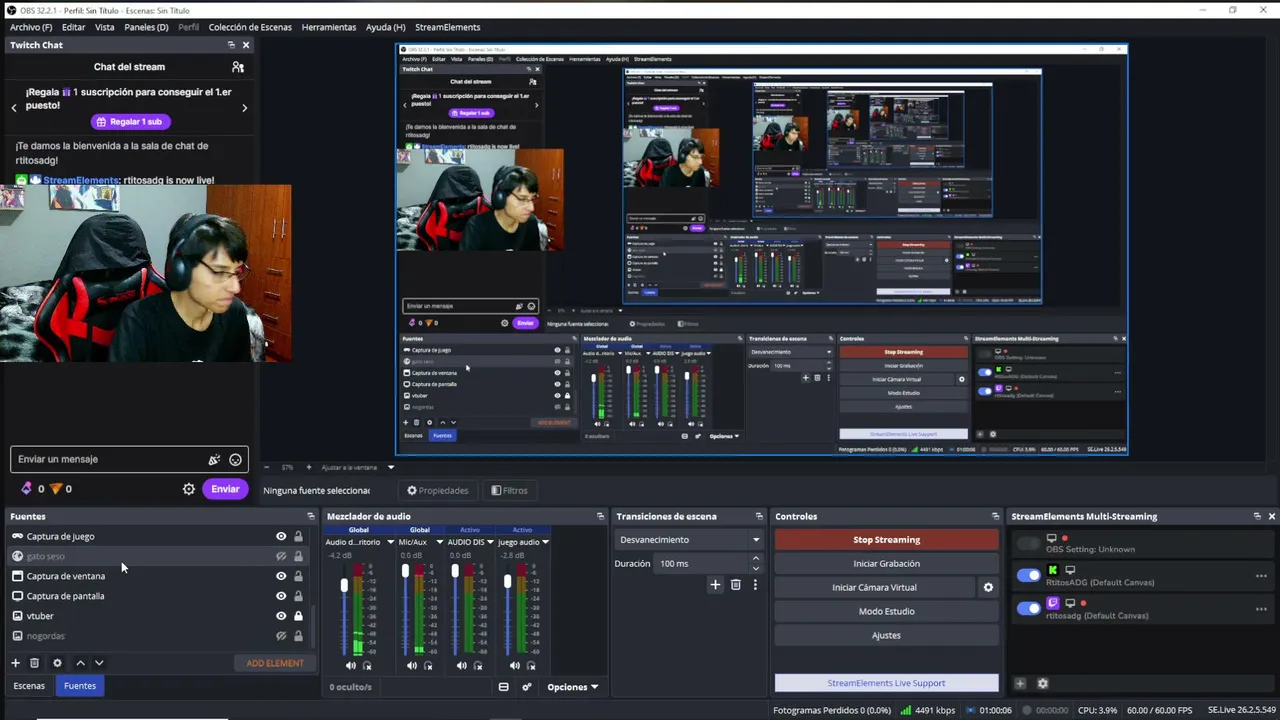Hide the Captura de juego source
This screenshot has width=1280, height=720.
[281, 536]
